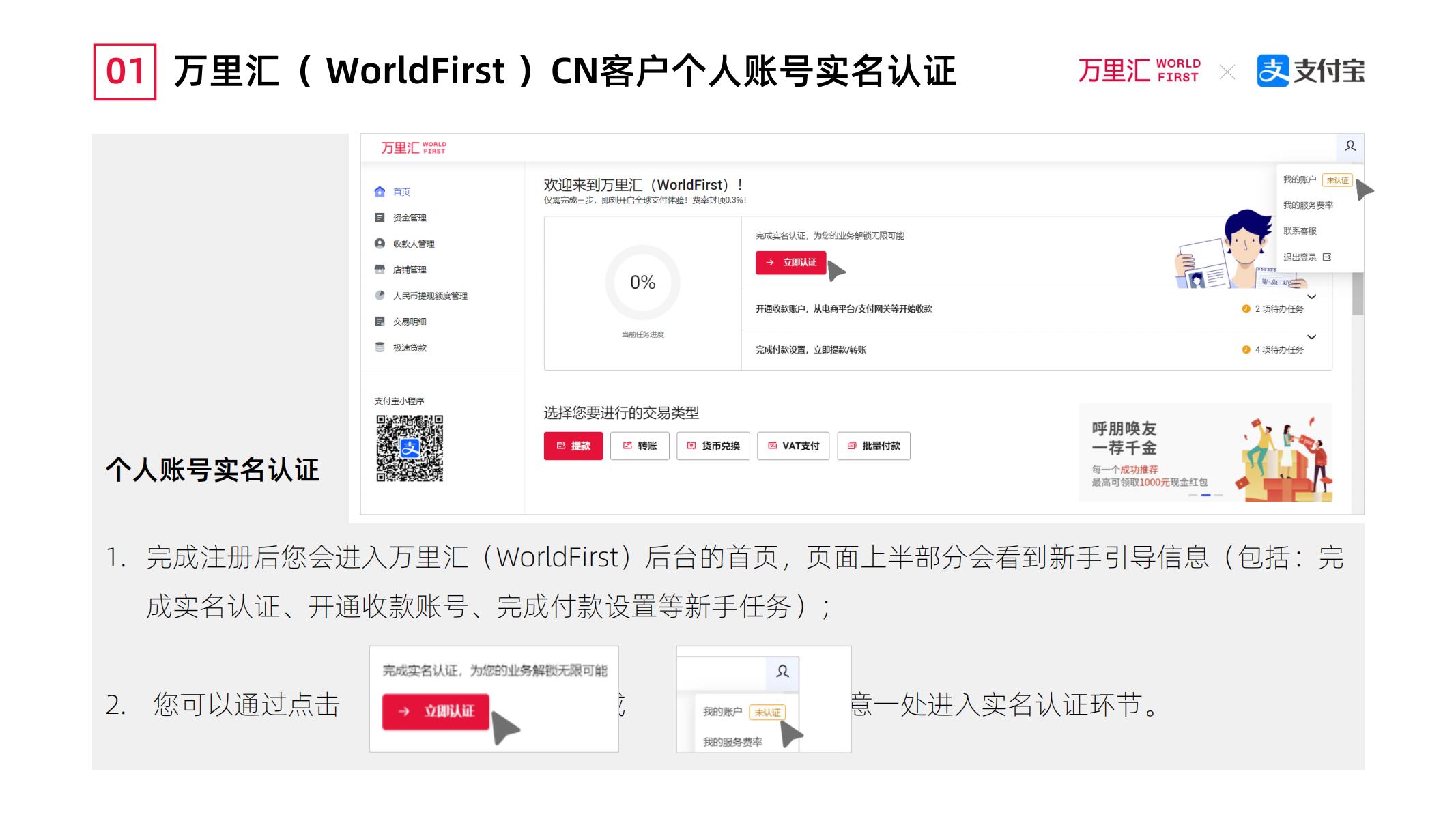
Task: Select 联系客服 in user dropdown
Action: [1300, 231]
